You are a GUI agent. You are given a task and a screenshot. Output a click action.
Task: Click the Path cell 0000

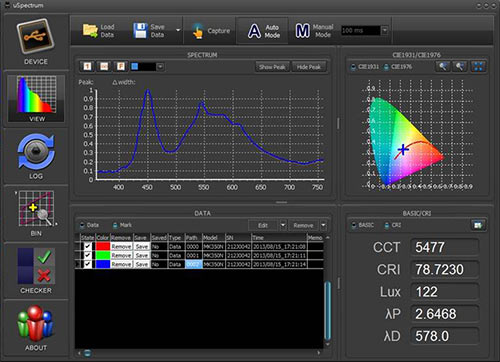click(193, 247)
